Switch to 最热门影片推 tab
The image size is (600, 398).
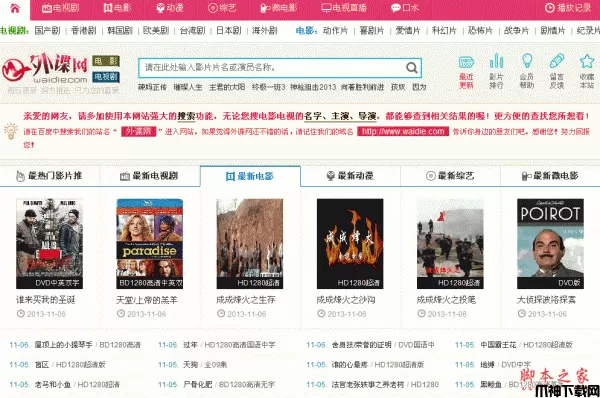point(49,176)
